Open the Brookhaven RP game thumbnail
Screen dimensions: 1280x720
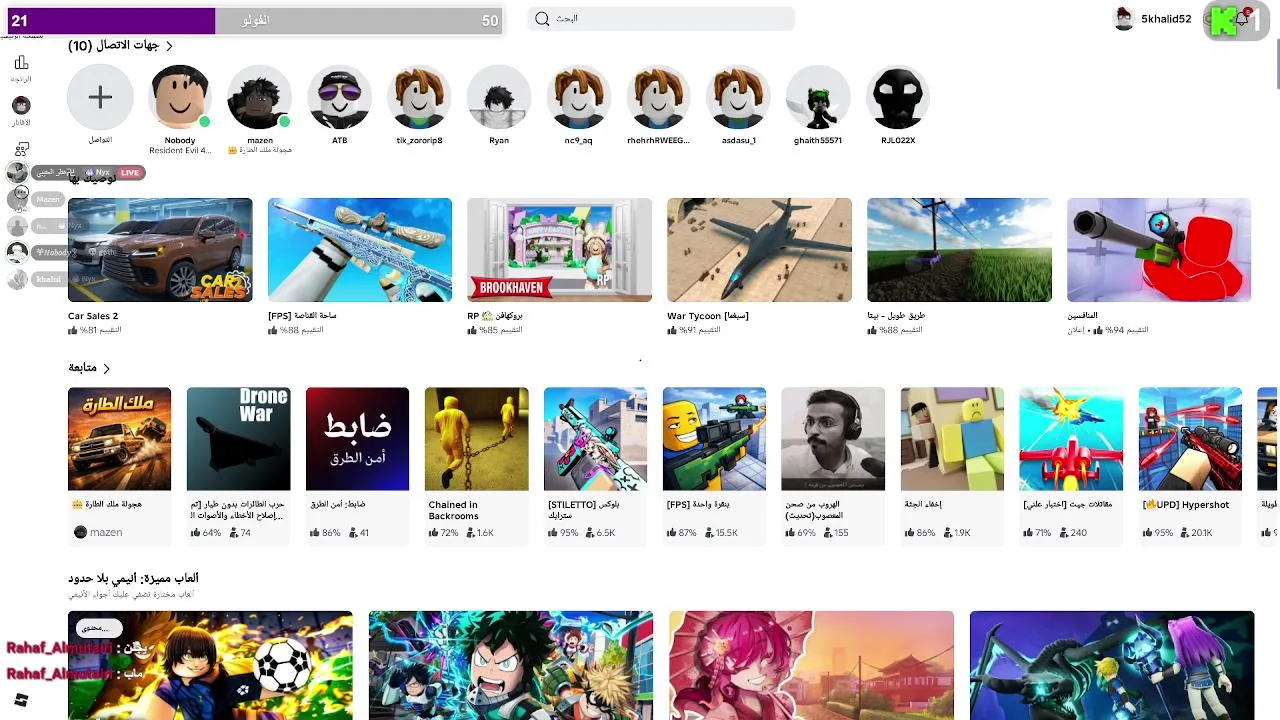click(560, 250)
